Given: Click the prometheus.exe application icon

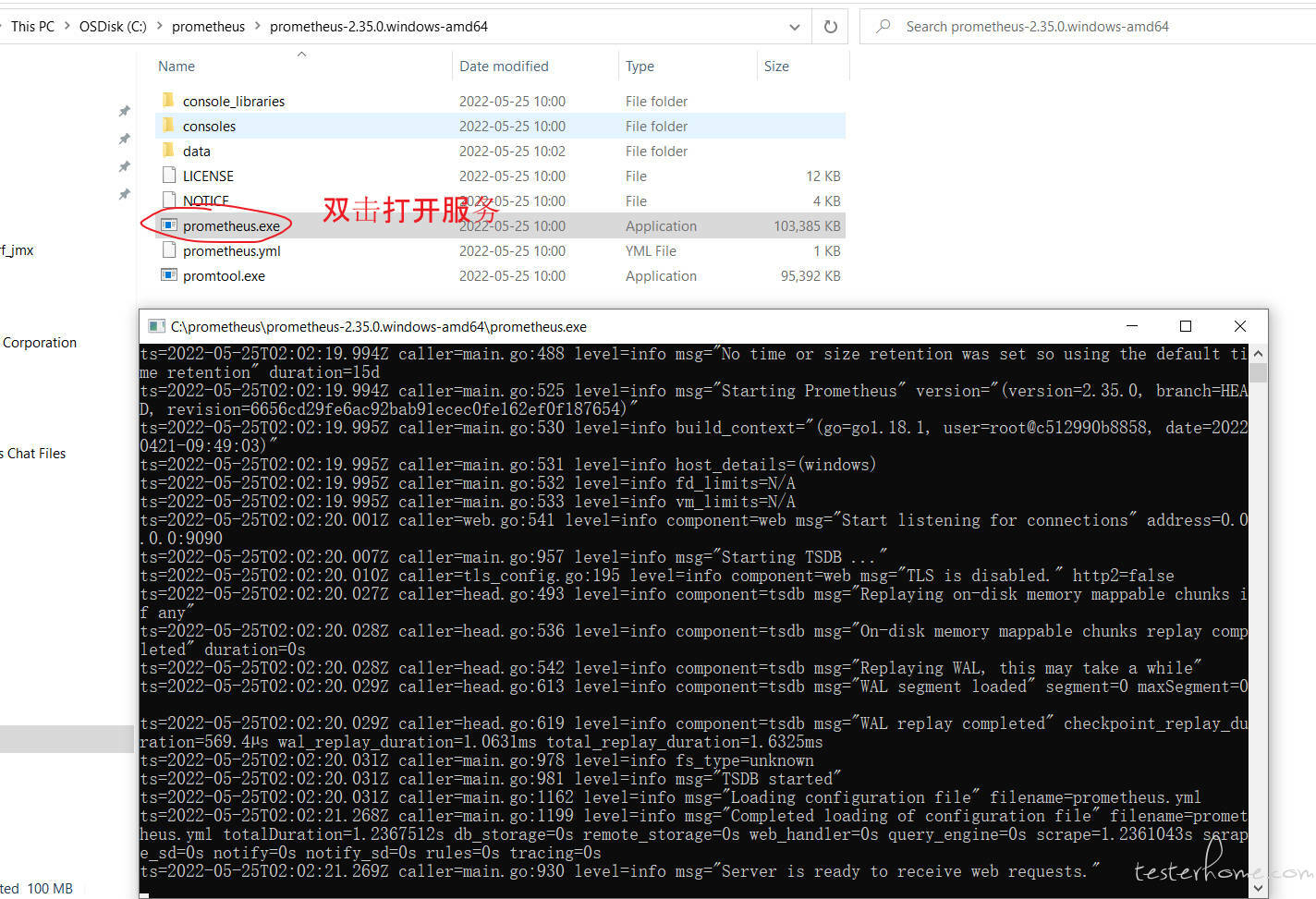Looking at the screenshot, I should (168, 225).
